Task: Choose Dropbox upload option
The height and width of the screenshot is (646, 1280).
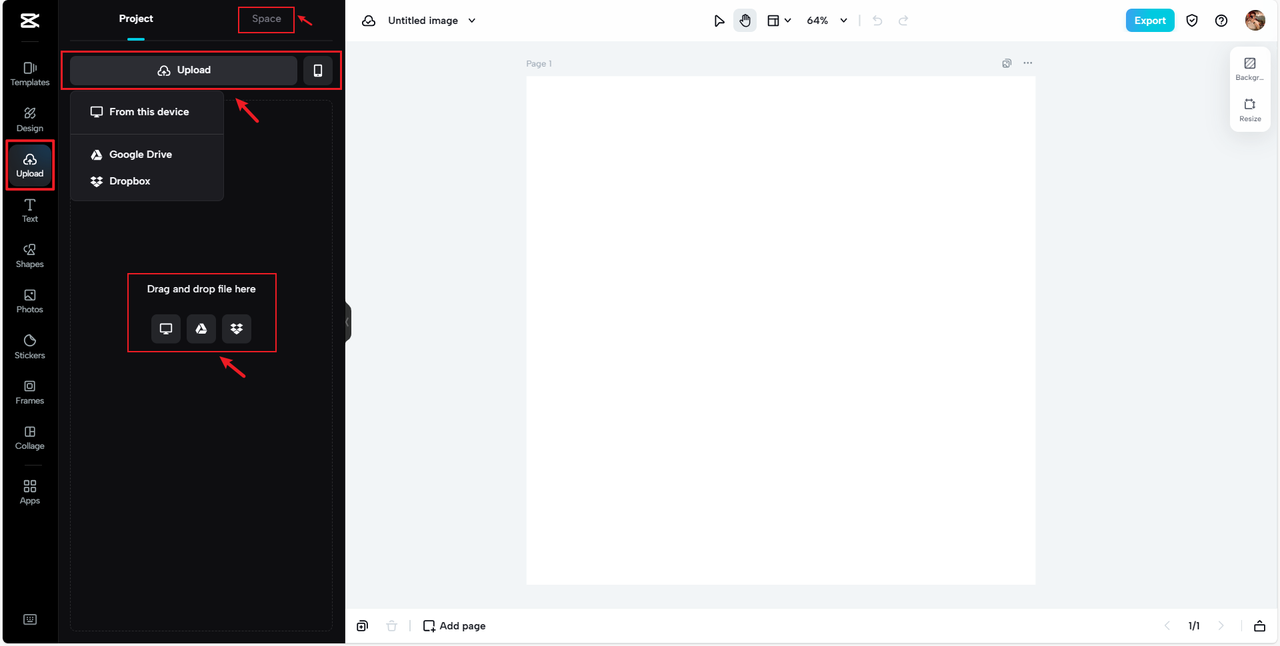Action: 147,181
